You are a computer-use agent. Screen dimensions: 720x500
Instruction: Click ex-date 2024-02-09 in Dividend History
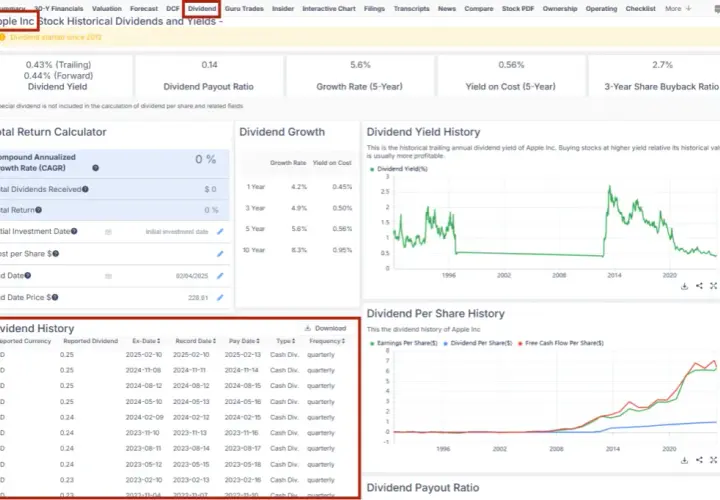(x=144, y=417)
